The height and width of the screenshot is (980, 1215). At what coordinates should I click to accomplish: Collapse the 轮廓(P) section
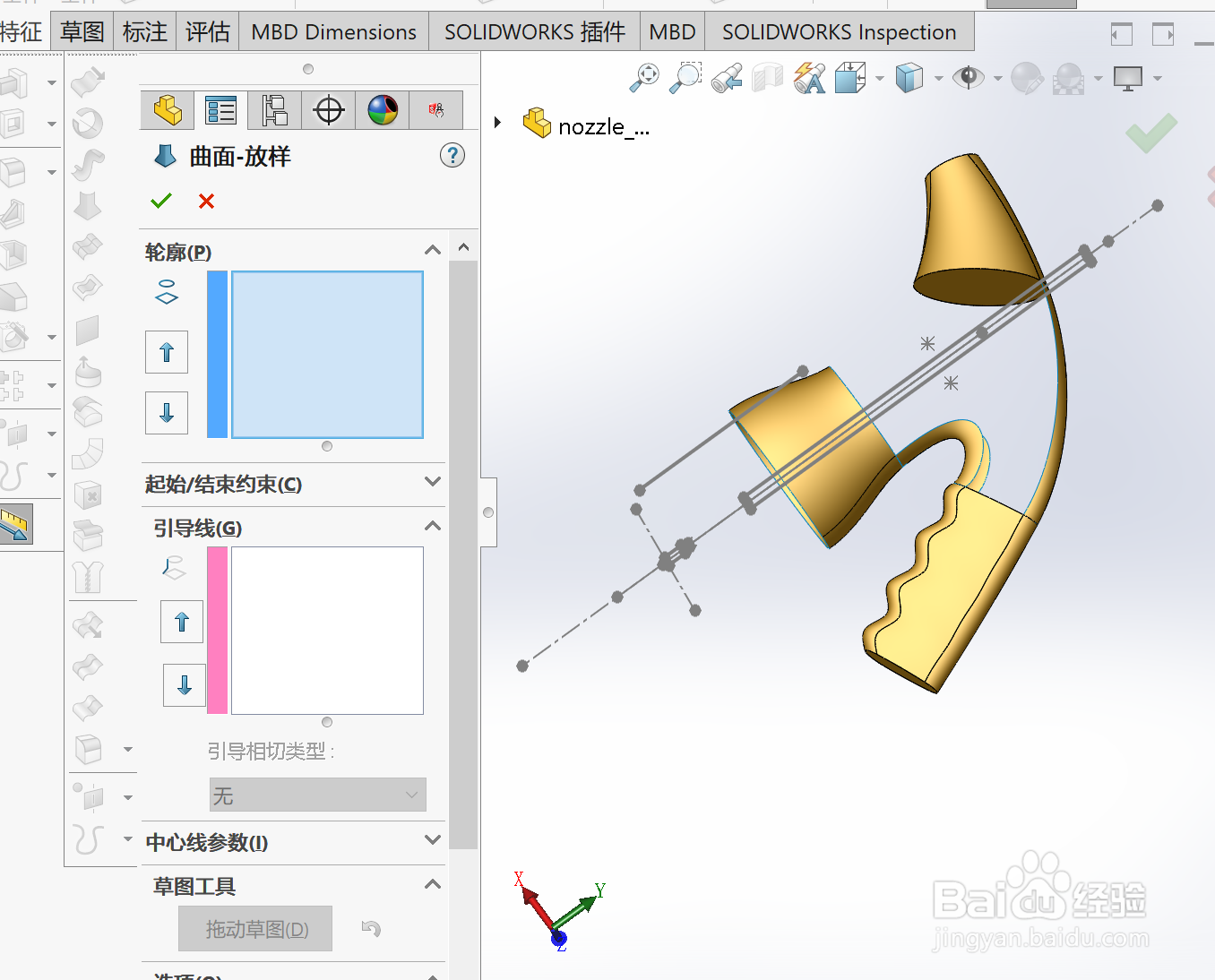(x=433, y=251)
